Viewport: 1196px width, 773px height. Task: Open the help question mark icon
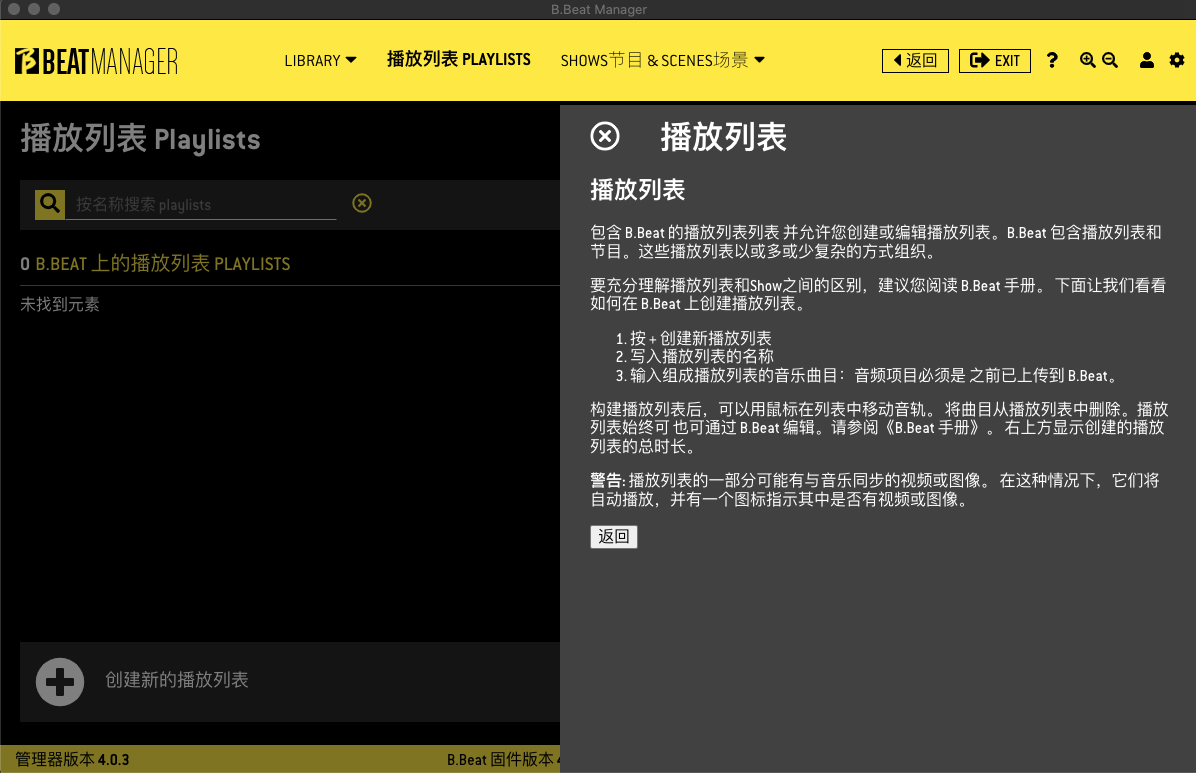point(1052,60)
